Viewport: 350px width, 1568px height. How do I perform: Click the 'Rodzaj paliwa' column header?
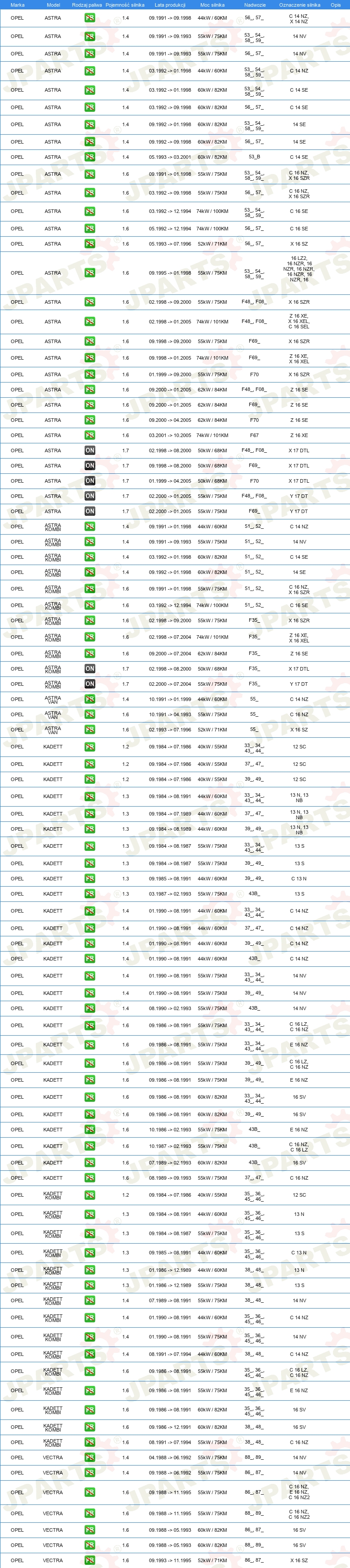pyautogui.click(x=87, y=5)
